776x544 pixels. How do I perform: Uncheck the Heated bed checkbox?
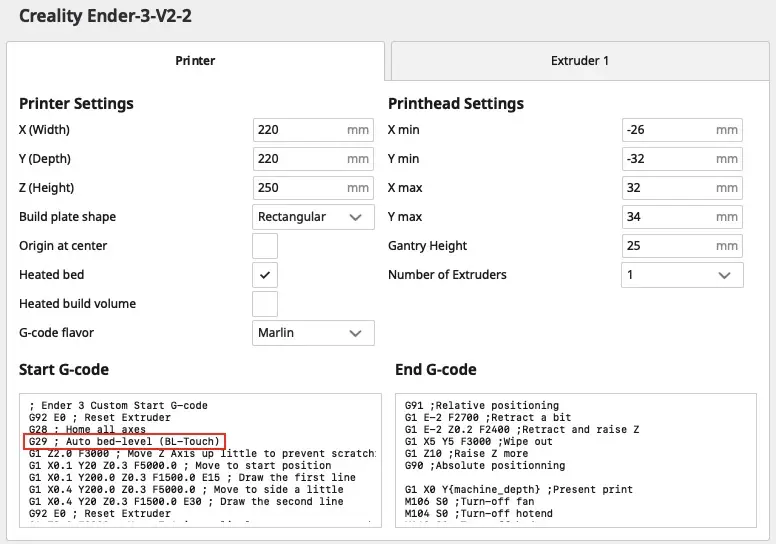(x=265, y=275)
